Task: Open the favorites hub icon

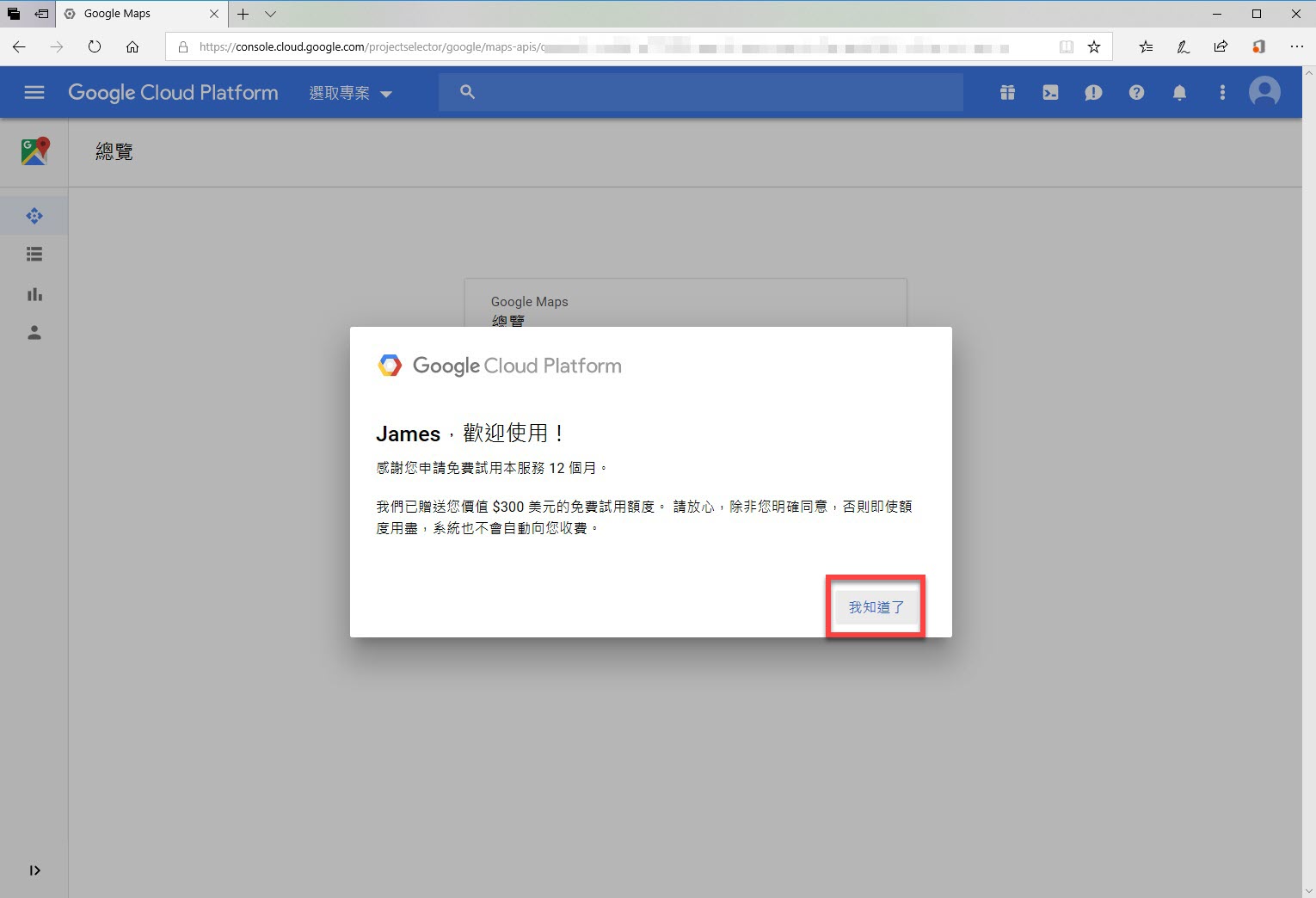Action: pyautogui.click(x=1146, y=47)
